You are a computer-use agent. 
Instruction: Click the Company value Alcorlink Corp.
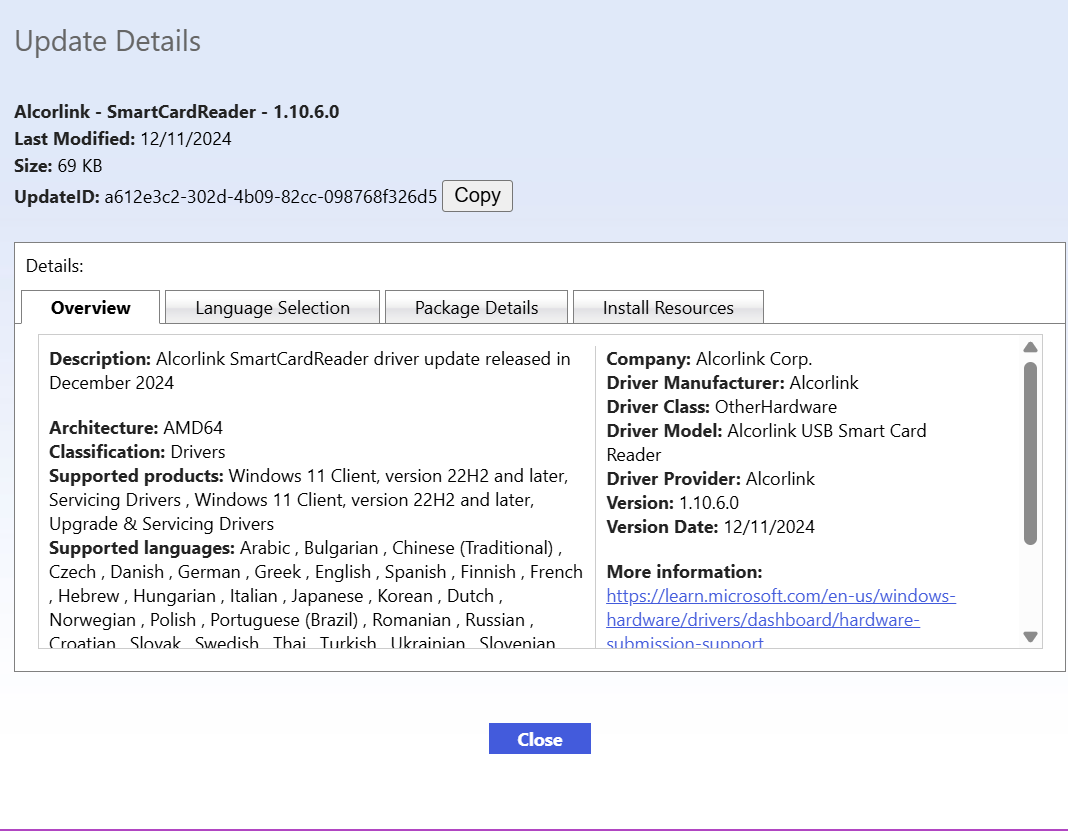tap(754, 359)
